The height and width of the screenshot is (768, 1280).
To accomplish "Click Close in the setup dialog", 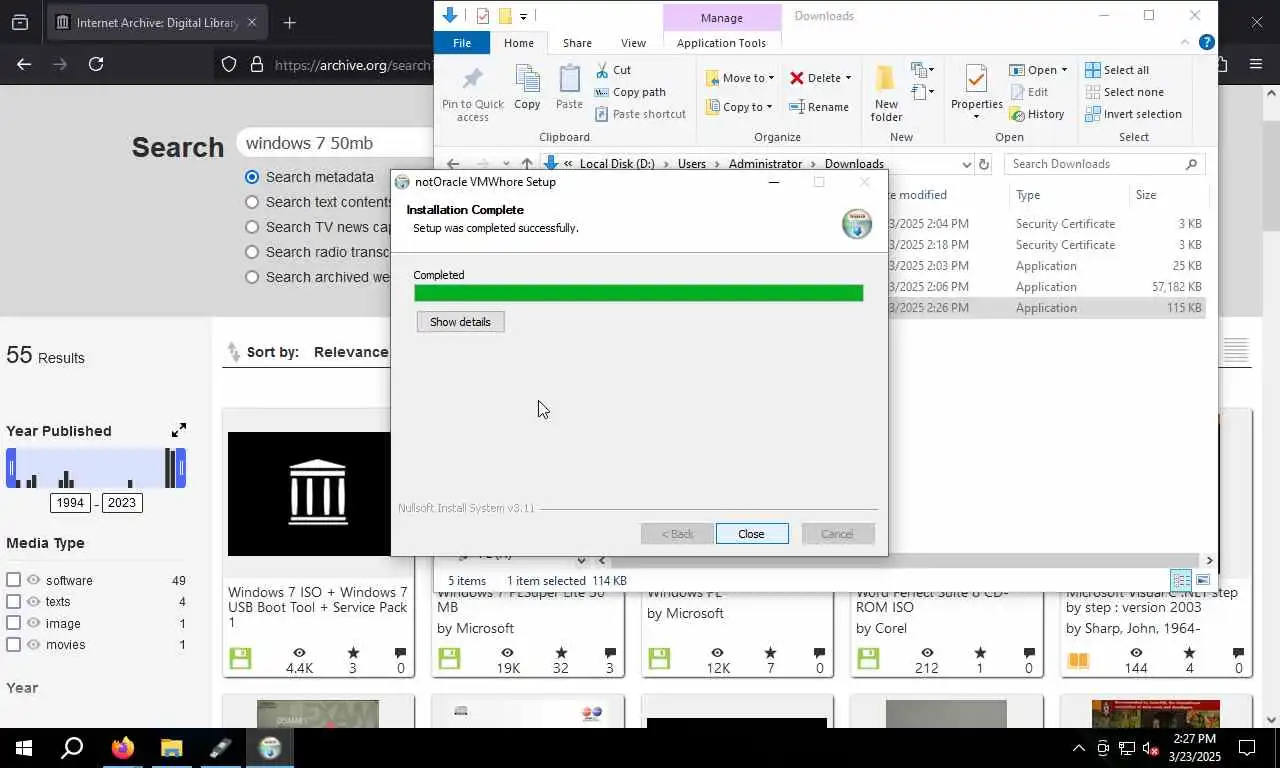I will pos(752,534).
